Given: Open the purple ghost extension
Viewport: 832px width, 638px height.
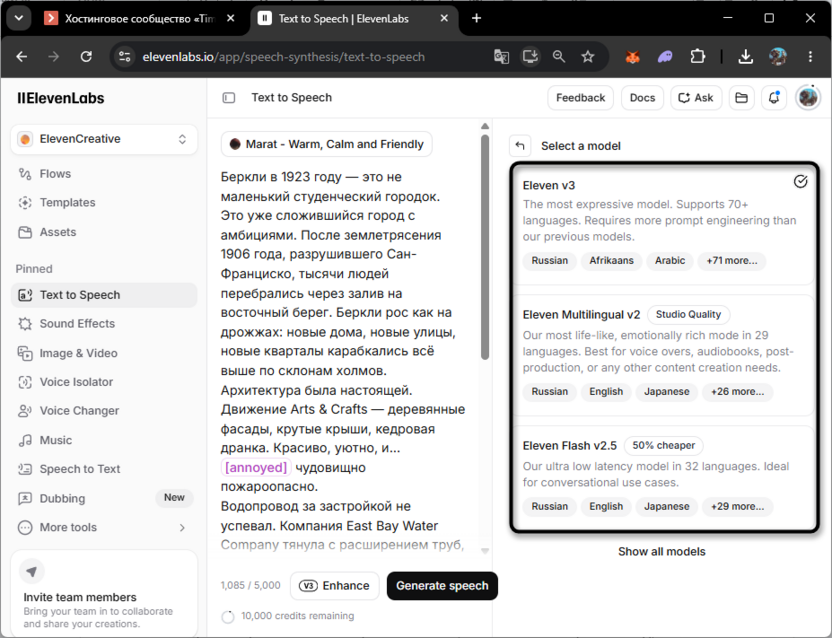Looking at the screenshot, I should tap(665, 56).
